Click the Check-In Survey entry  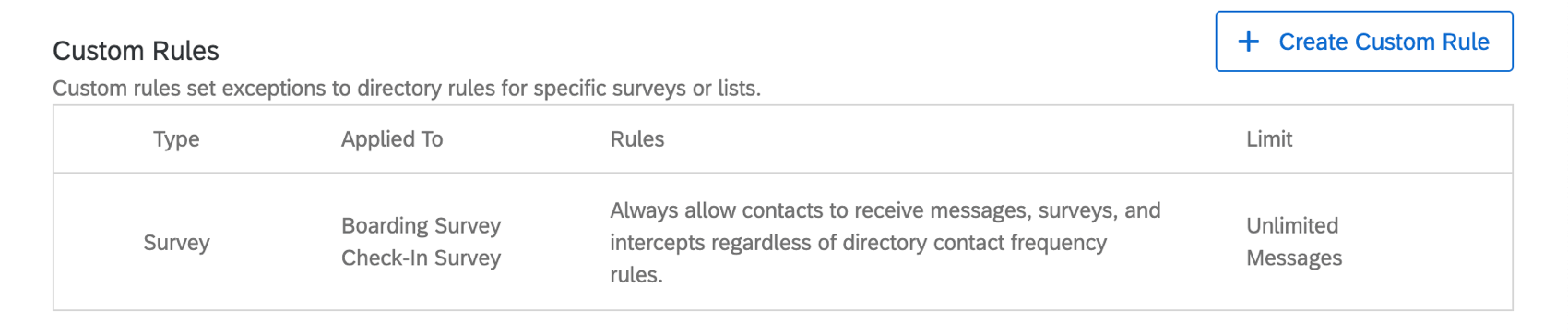[421, 258]
